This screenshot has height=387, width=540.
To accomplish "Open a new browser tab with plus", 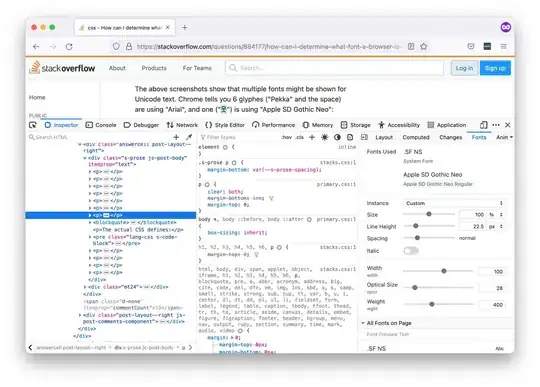I will [x=185, y=27].
